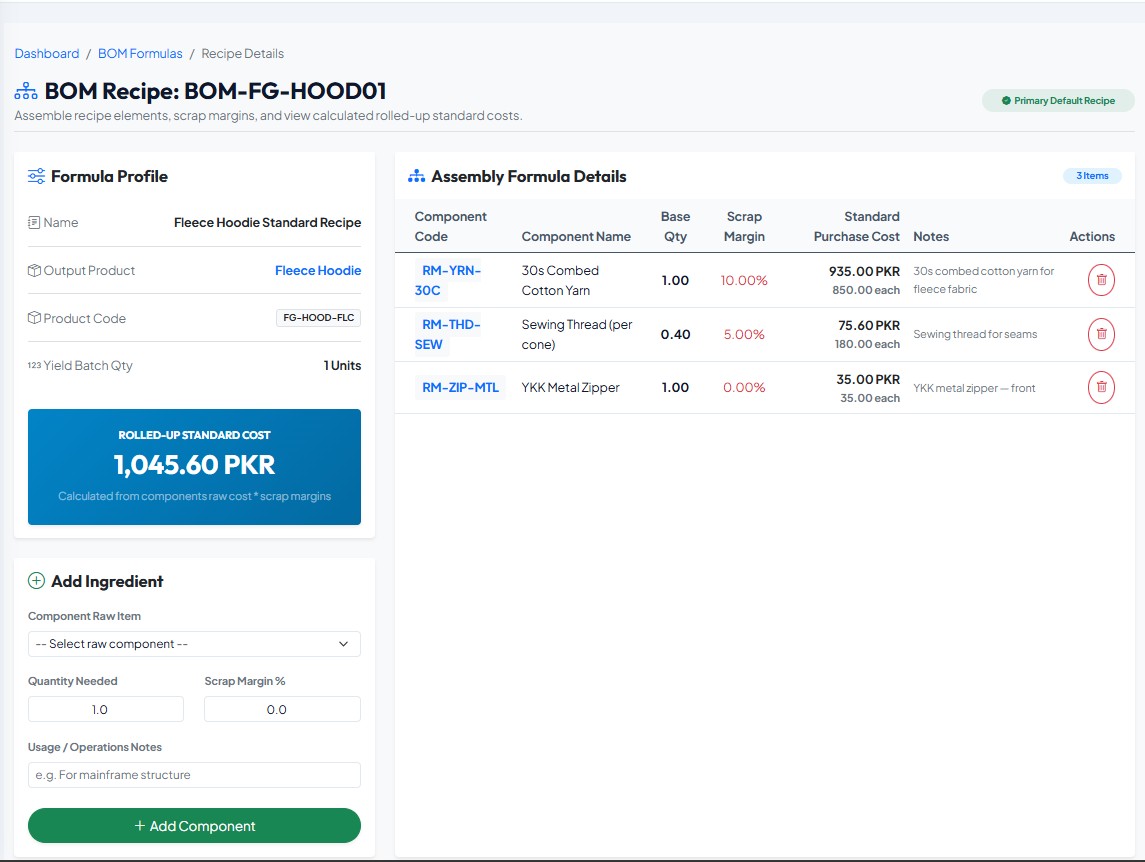The image size is (1145, 862).
Task: Click the Output Product box icon
Action: [34, 270]
